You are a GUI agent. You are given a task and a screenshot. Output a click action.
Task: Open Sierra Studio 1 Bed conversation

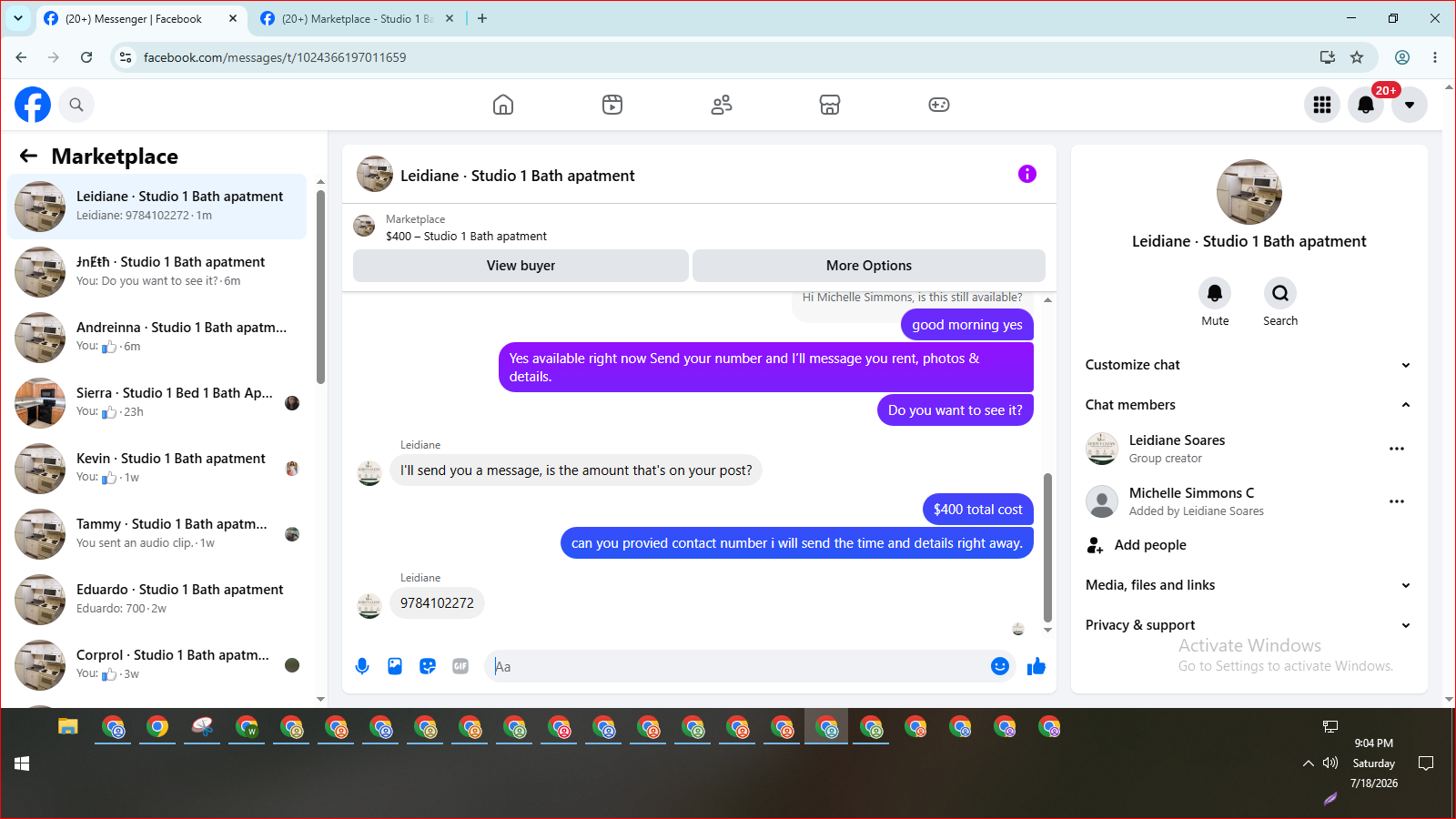tap(157, 403)
